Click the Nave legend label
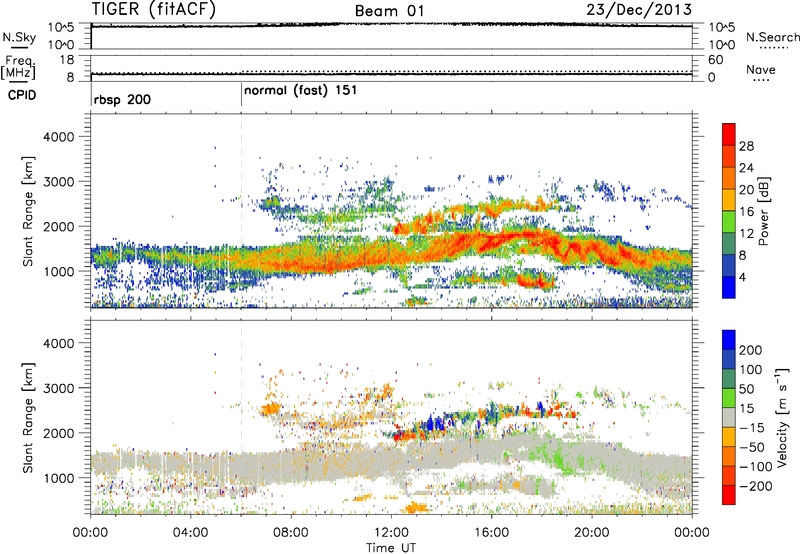800x554 pixels. click(x=761, y=69)
